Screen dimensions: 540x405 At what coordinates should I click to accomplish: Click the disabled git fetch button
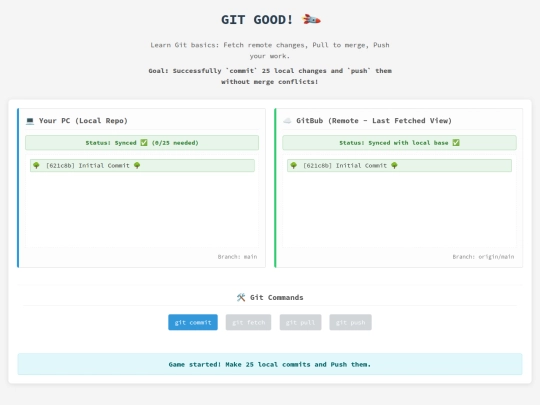click(248, 322)
